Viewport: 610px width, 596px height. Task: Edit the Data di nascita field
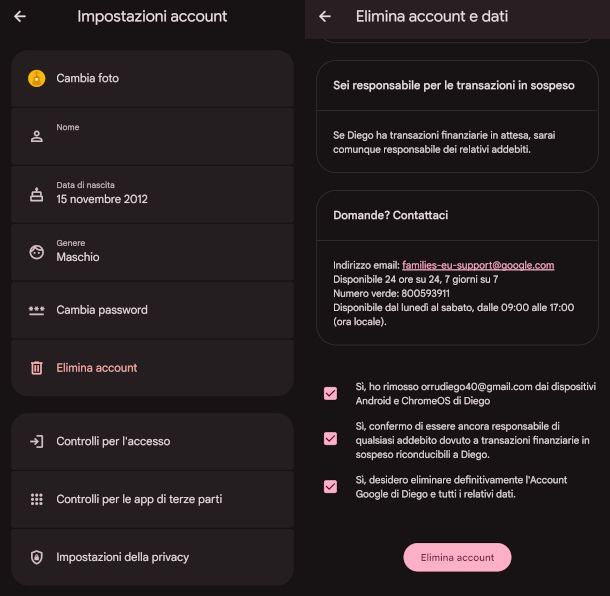152,194
